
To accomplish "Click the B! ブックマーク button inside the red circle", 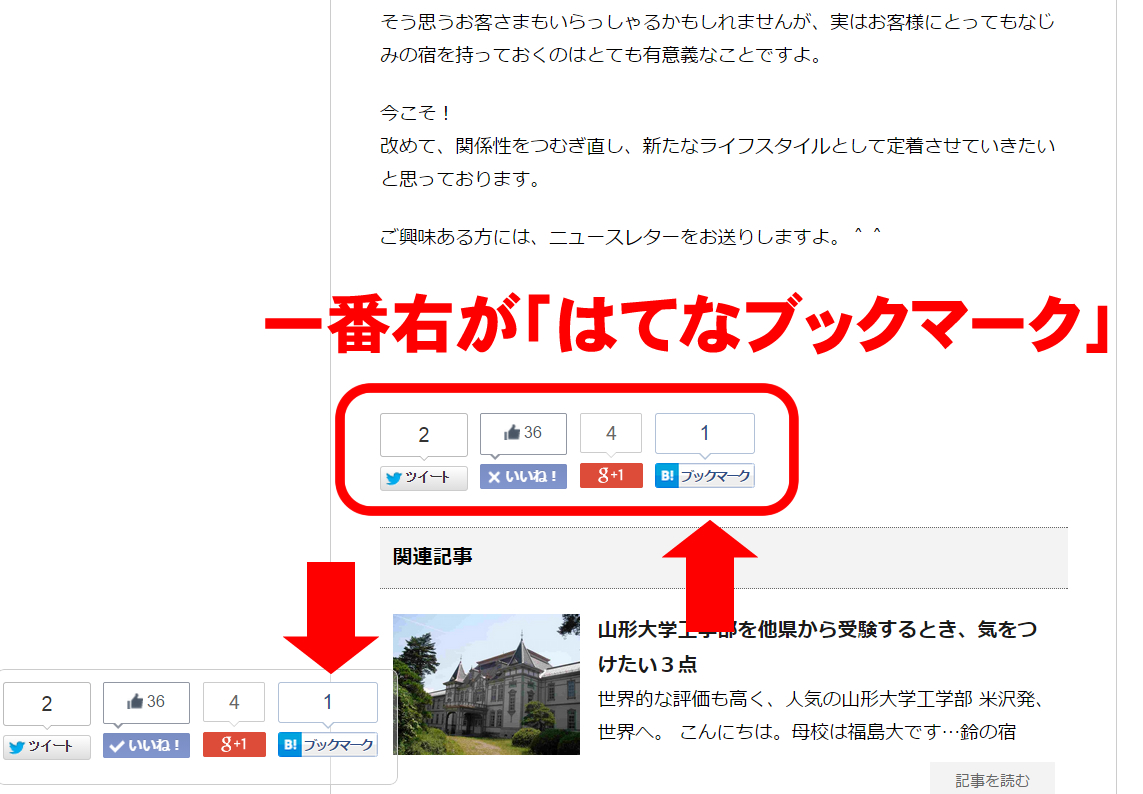I will [x=704, y=476].
